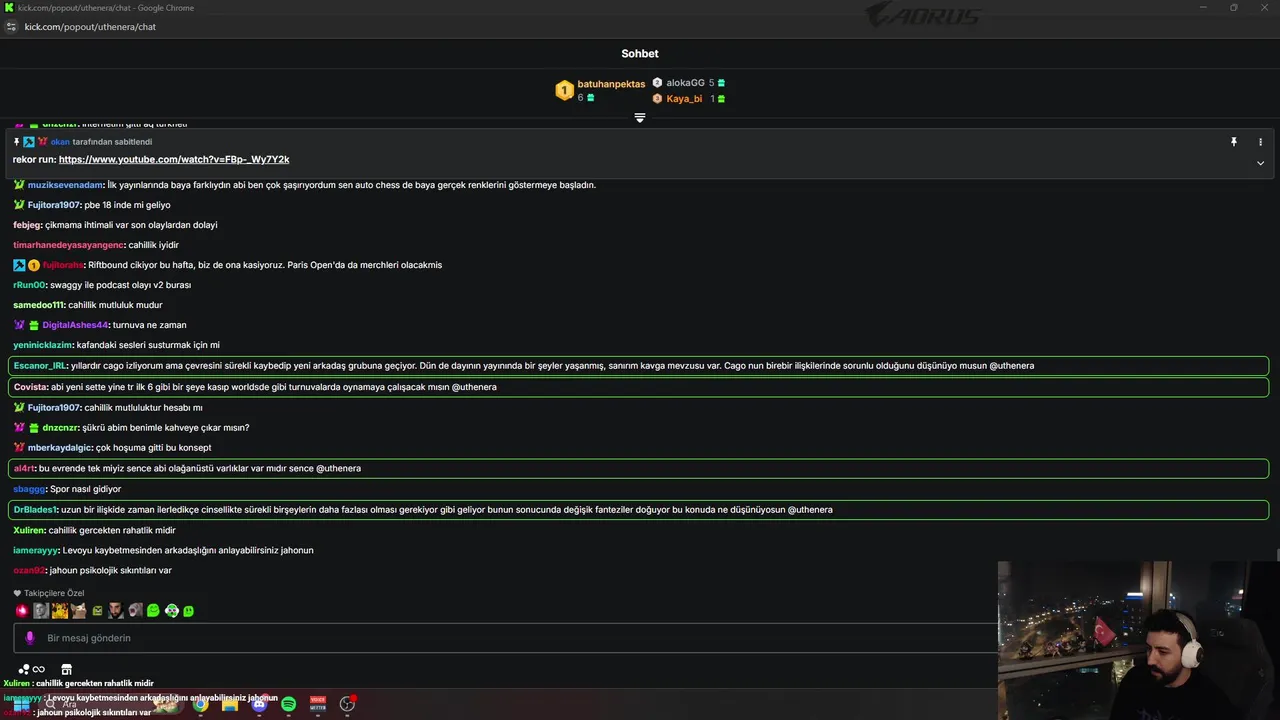Image resolution: width=1280 pixels, height=720 pixels.
Task: Open Kaya_bi leaderboard profile
Action: pyautogui.click(x=684, y=99)
